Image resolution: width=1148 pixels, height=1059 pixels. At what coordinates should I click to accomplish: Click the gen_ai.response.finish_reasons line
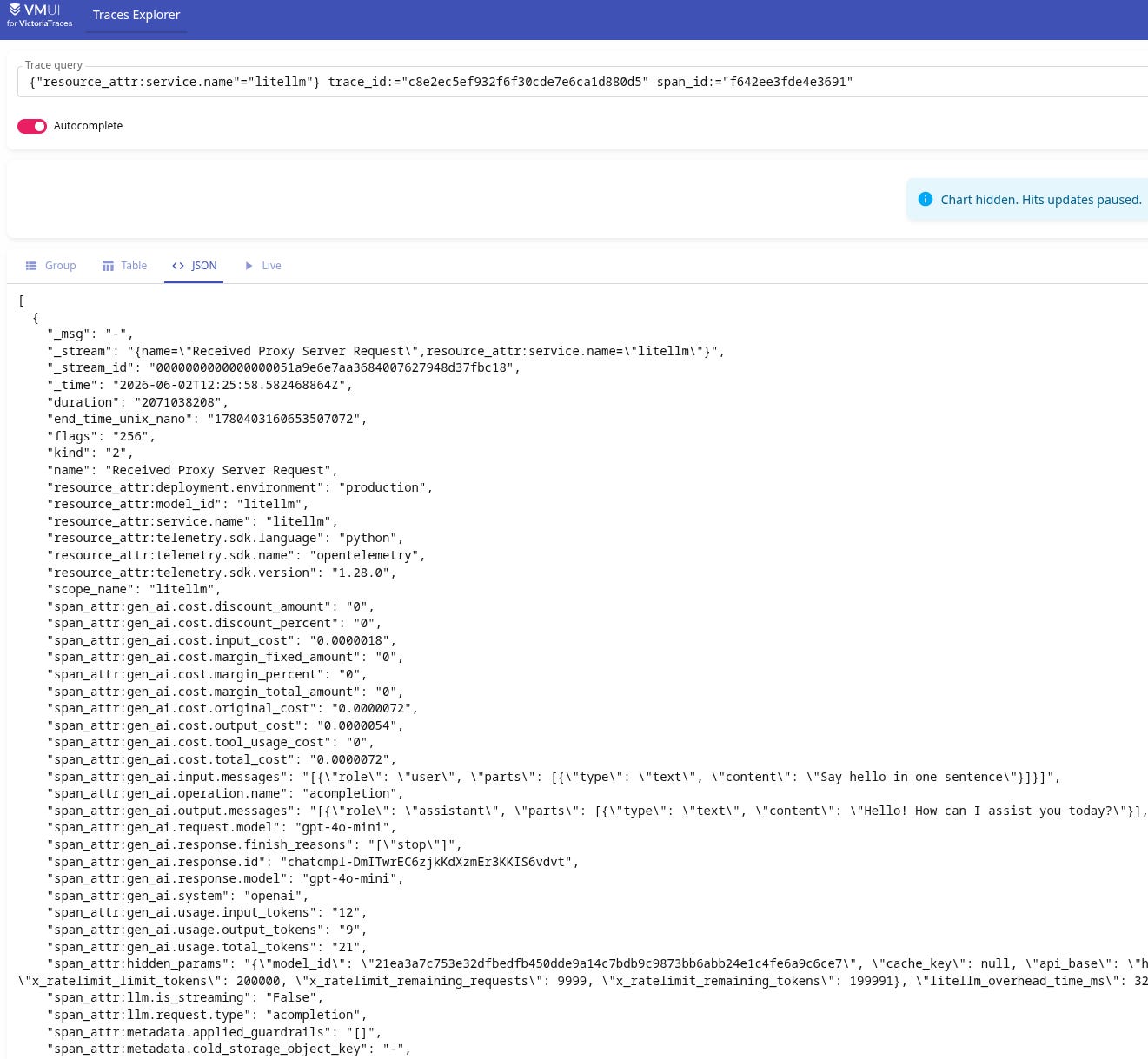point(255,844)
